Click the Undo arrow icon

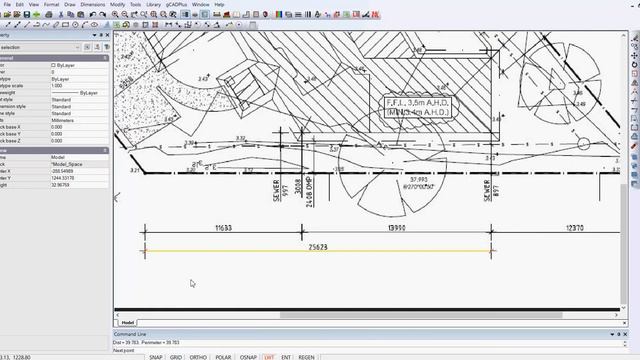point(93,15)
